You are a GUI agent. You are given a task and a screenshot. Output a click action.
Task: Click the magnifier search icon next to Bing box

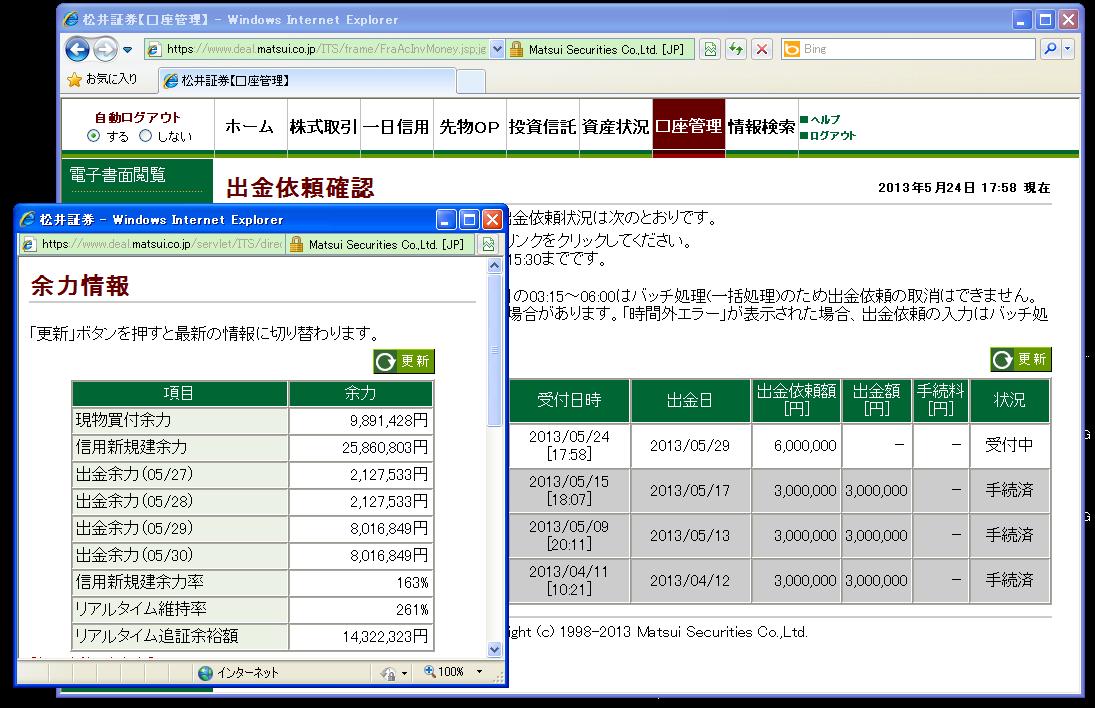[1050, 49]
